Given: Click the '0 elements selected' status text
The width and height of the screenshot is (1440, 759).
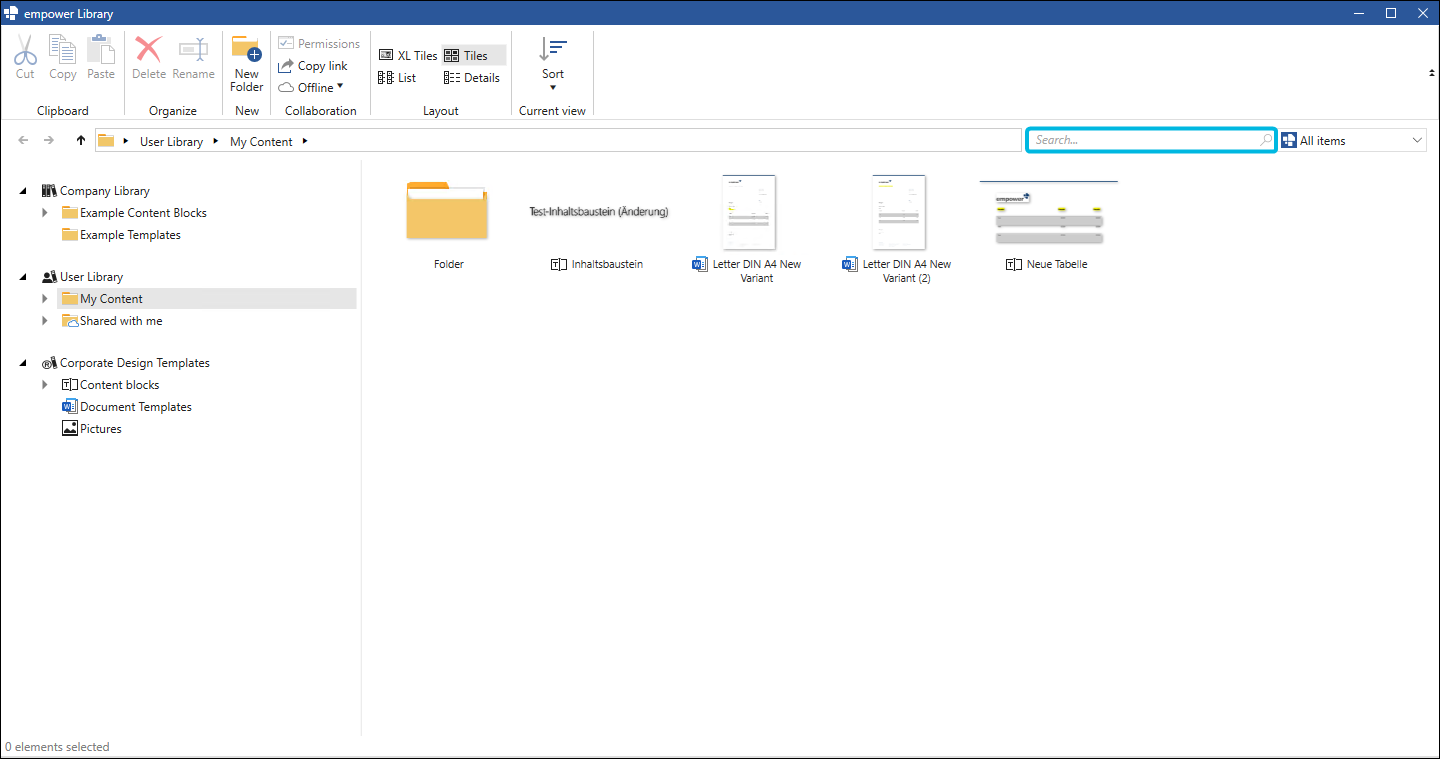Looking at the screenshot, I should tap(57, 747).
